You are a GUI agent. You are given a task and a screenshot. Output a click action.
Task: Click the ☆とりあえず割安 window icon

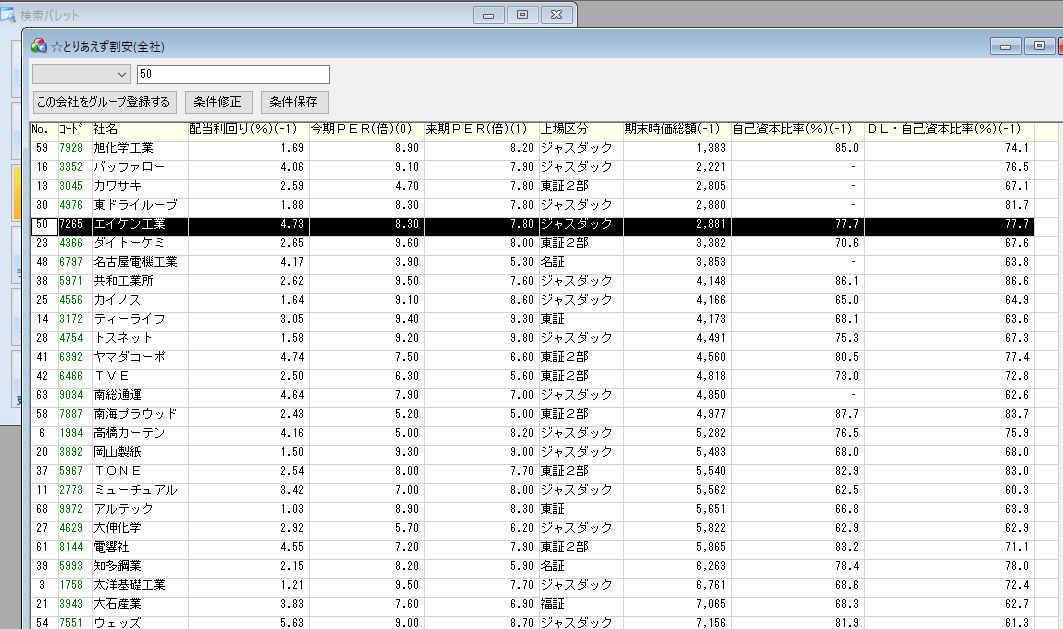click(x=39, y=46)
